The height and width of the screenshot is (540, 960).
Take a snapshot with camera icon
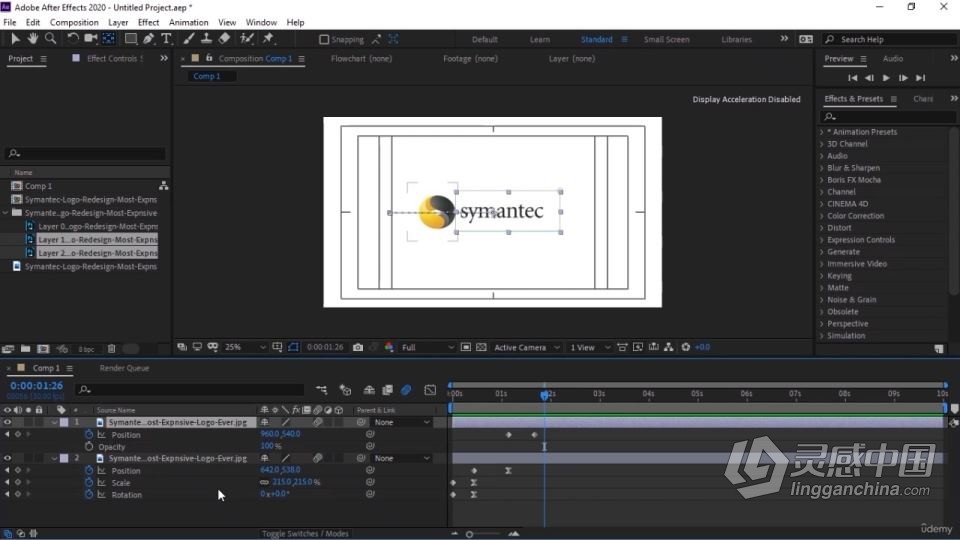[358, 347]
